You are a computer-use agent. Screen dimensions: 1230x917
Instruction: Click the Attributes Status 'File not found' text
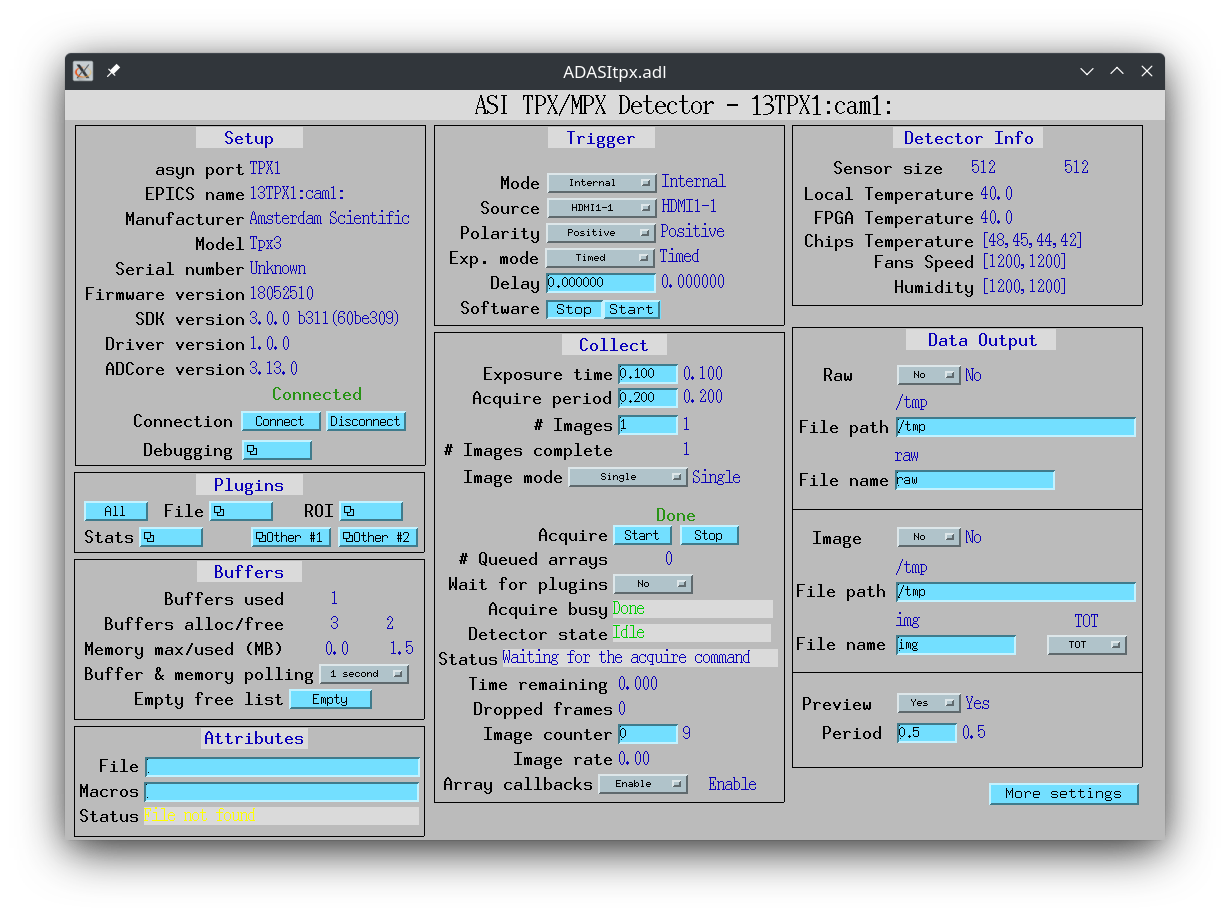200,816
